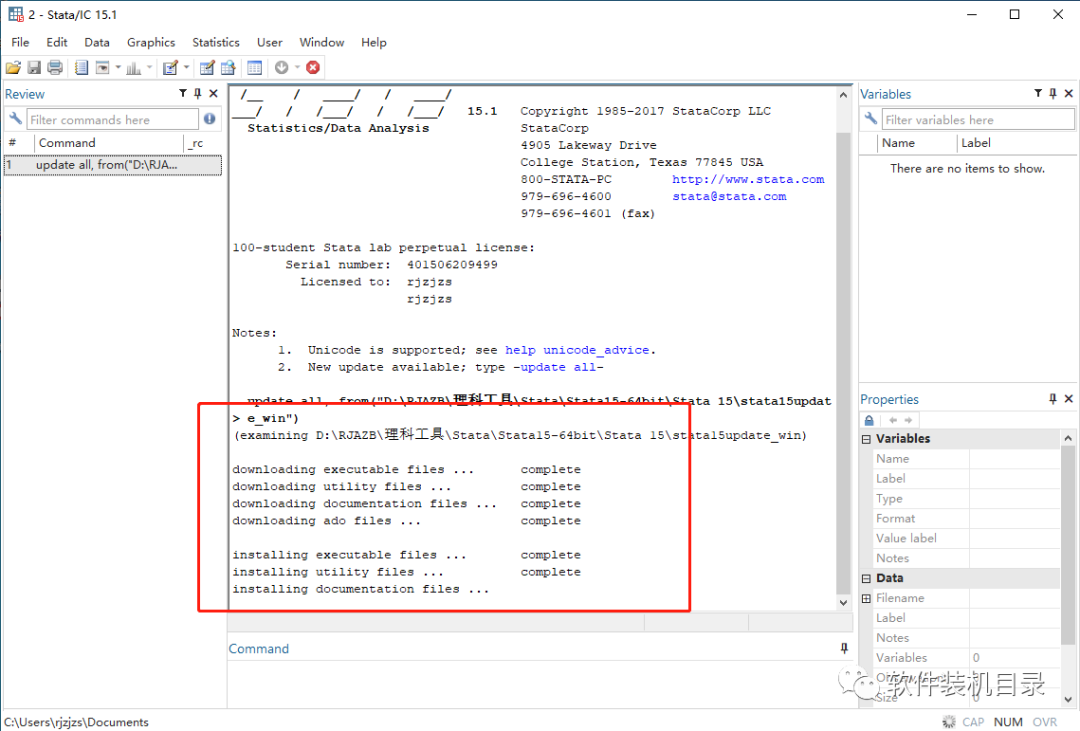Open dropdown arrow next to Viewer icon
The width and height of the screenshot is (1080, 731).
[118, 68]
